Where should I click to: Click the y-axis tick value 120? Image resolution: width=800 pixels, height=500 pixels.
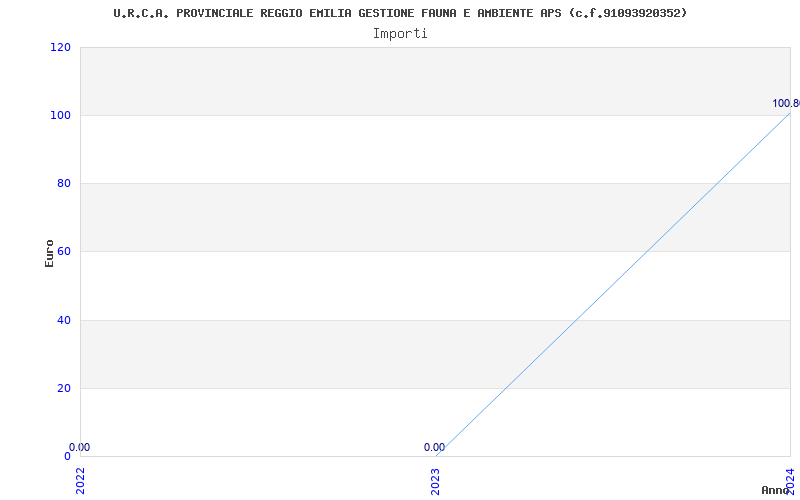(x=60, y=47)
